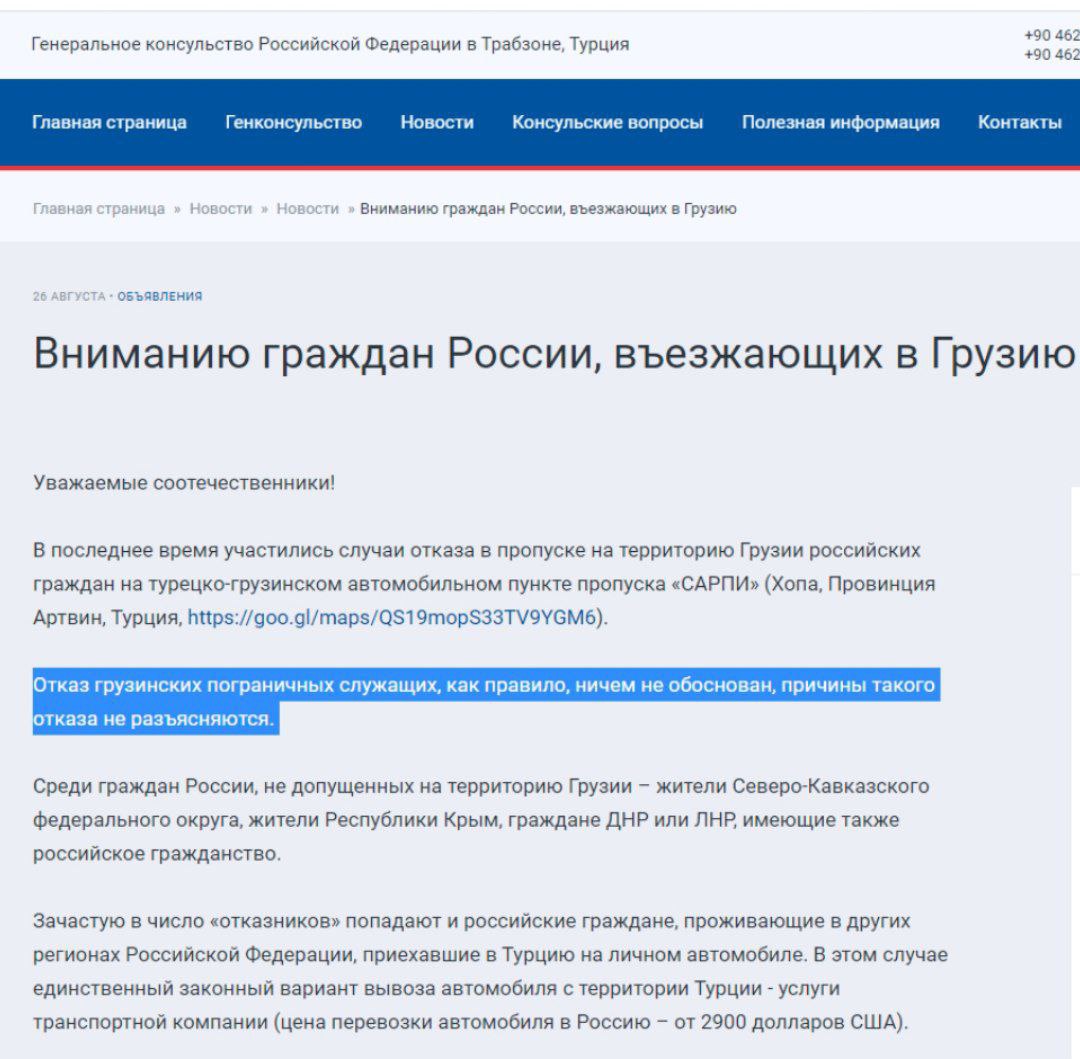Screen dimensions: 1080x1059
Task: Open the ОБЪЯВЛЕНИЯ category link
Action: pyautogui.click(x=160, y=296)
